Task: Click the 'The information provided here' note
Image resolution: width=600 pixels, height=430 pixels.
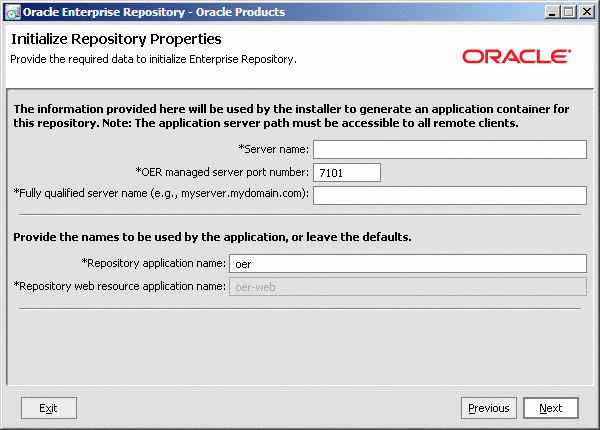Action: point(291,116)
